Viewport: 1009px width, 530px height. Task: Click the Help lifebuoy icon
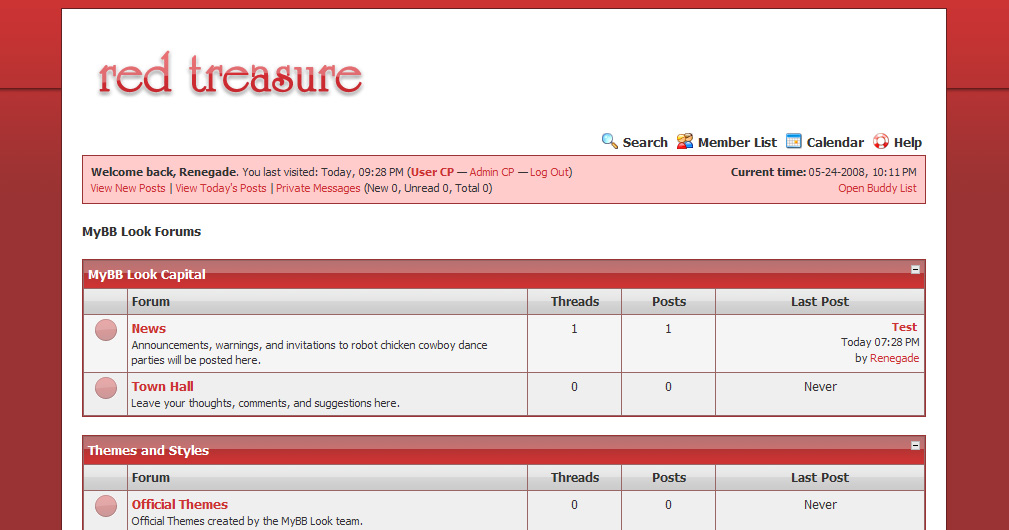[881, 141]
